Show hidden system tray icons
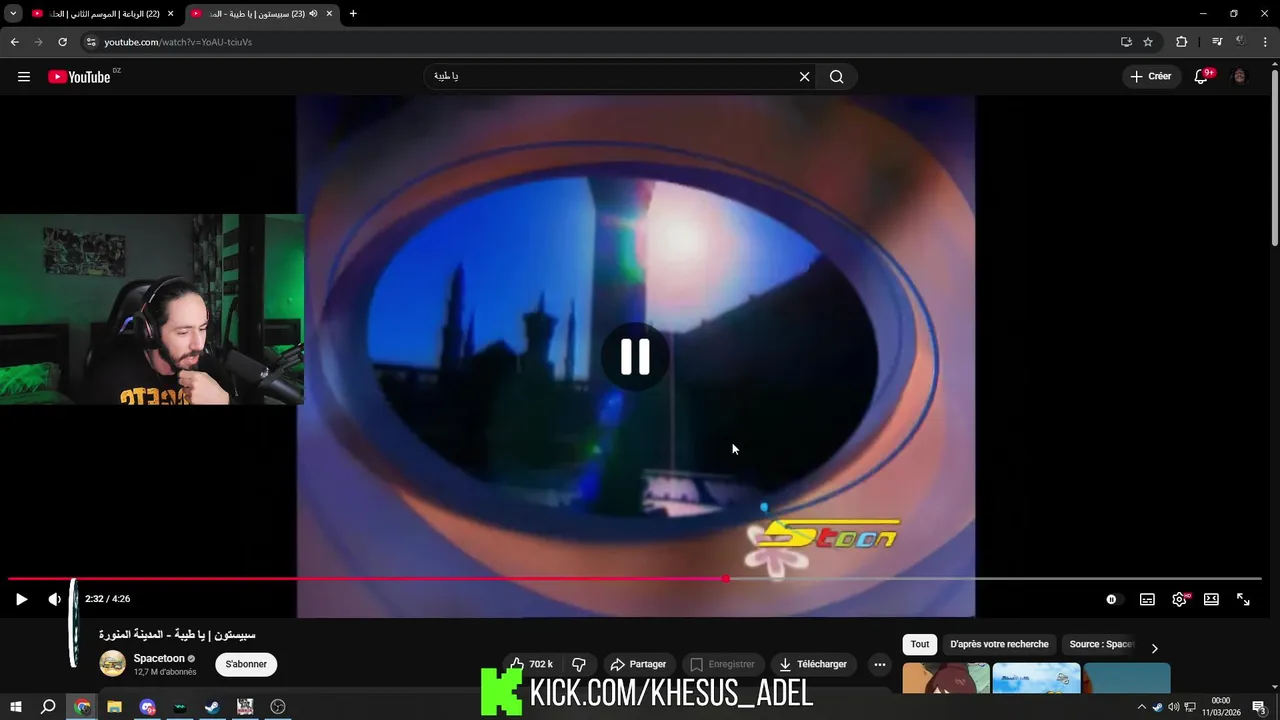The width and height of the screenshot is (1280, 720). click(1142, 707)
